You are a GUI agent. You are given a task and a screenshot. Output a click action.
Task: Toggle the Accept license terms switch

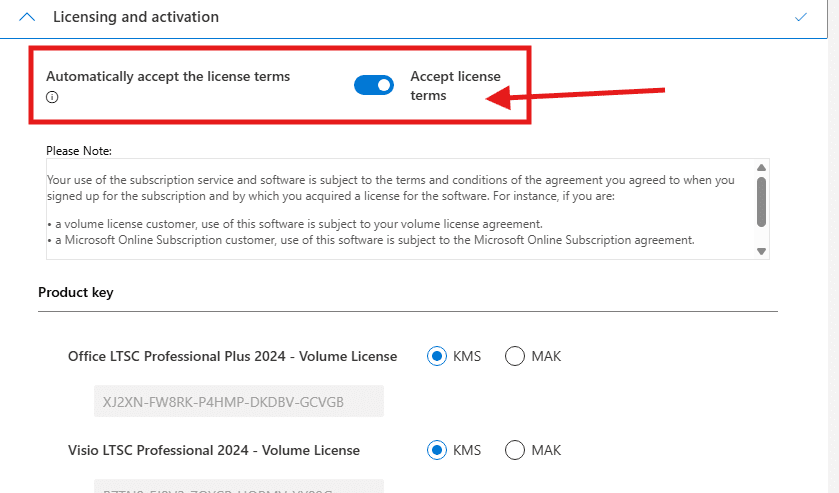point(374,86)
